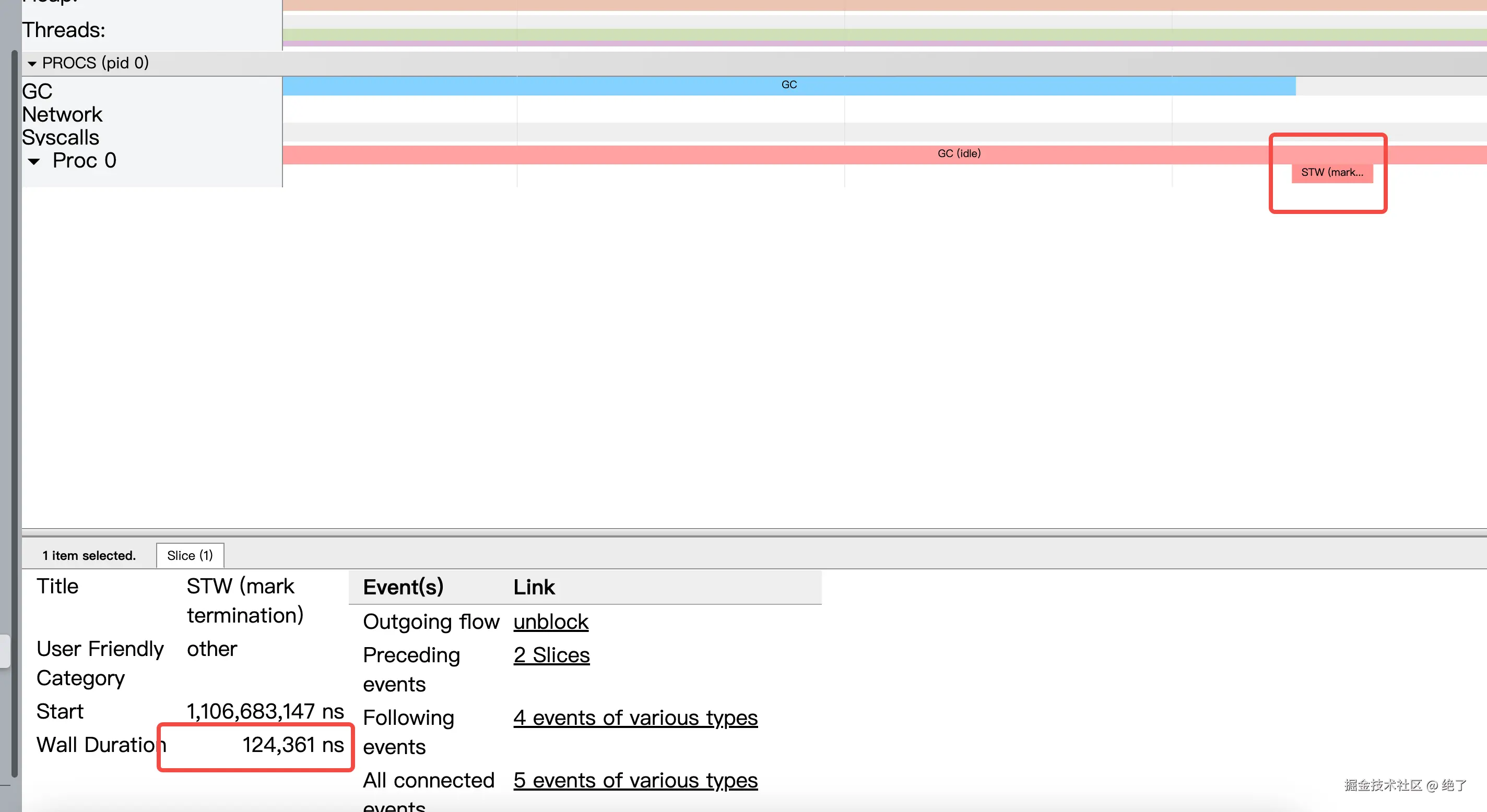This screenshot has height=812, width=1487.
Task: Click the green Threads track bar
Action: coord(866,34)
